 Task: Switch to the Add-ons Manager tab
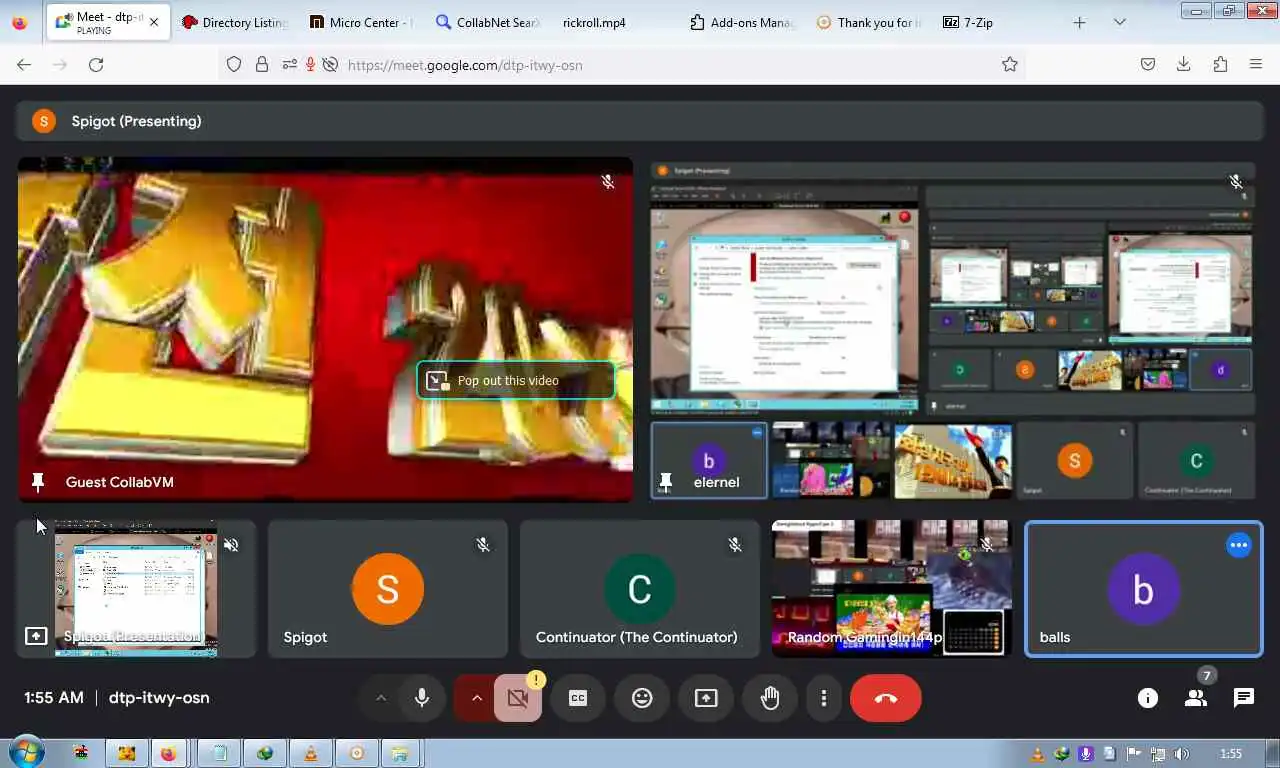coord(742,22)
